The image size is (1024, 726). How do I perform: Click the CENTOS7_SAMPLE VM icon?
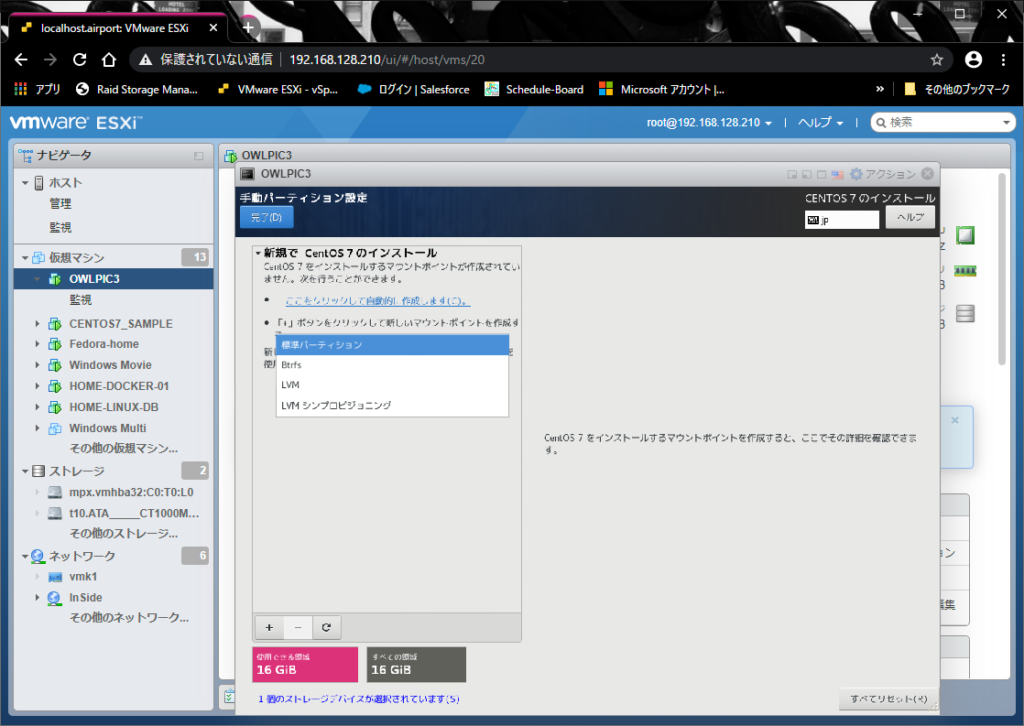point(55,324)
